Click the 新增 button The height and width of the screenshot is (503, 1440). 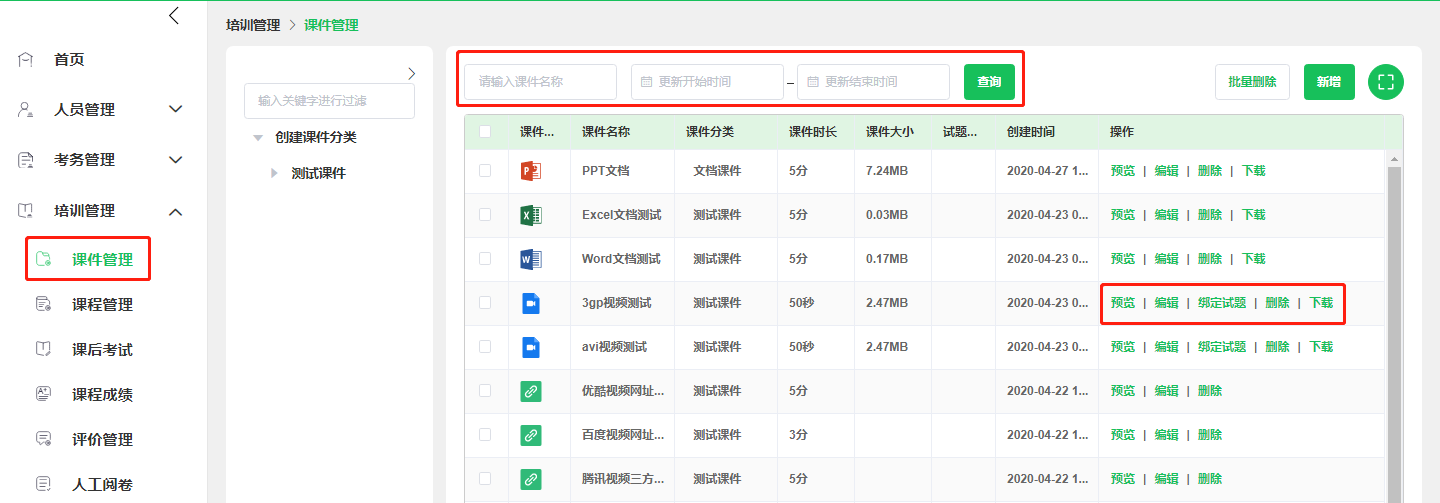1329,82
